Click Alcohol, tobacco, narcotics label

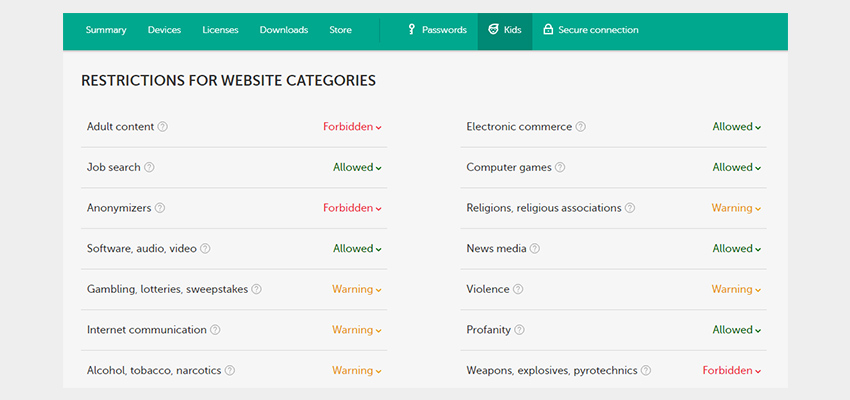(x=154, y=371)
